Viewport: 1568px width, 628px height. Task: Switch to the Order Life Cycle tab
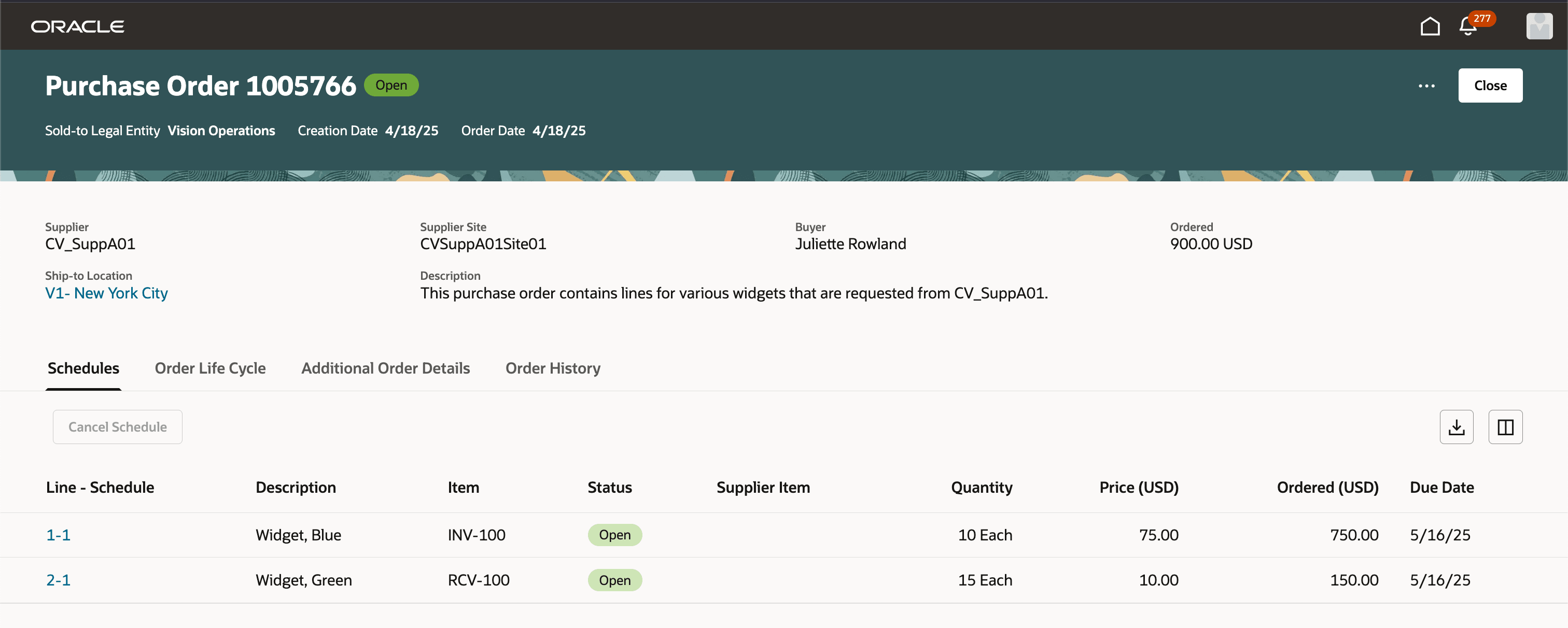point(210,367)
